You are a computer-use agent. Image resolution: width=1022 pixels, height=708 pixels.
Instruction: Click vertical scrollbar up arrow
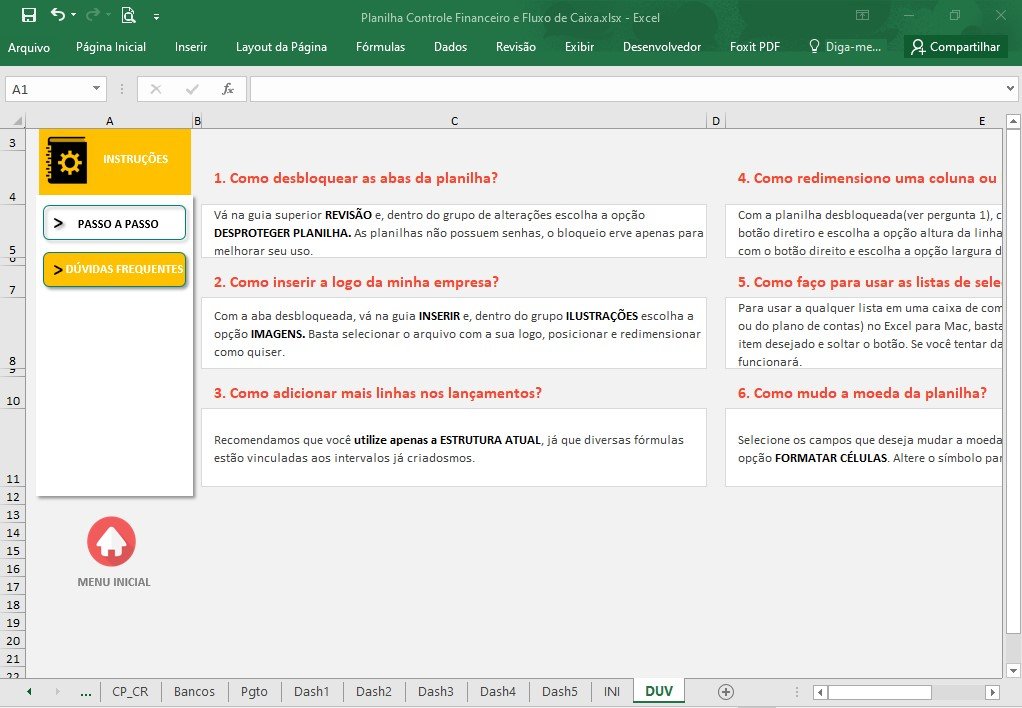(x=1013, y=121)
